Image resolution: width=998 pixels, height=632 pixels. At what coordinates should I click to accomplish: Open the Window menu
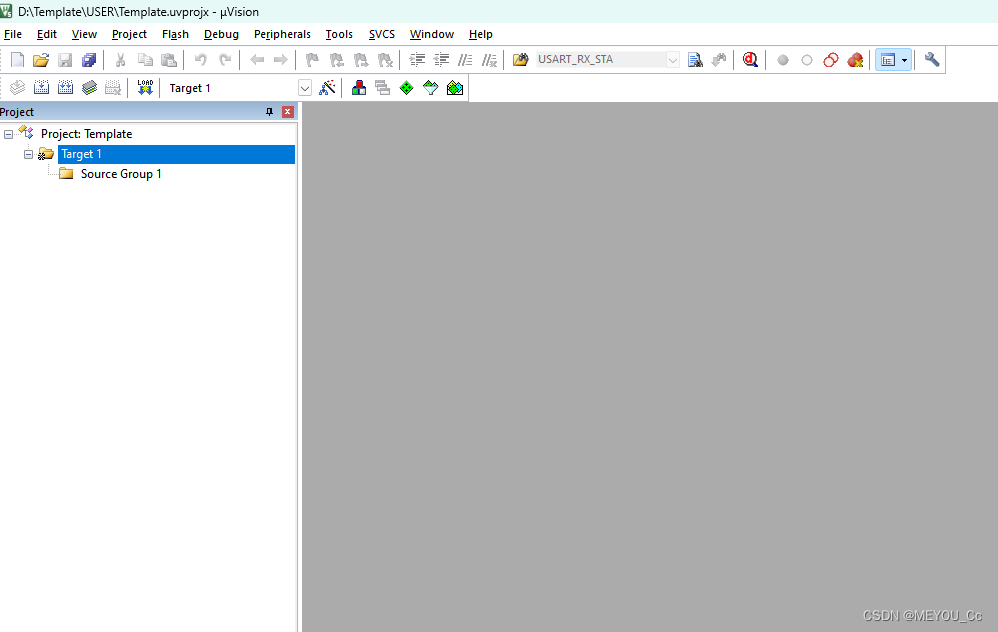coord(432,34)
